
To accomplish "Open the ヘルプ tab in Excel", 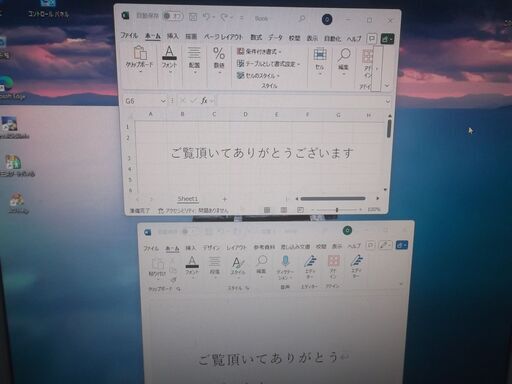I will pos(354,39).
